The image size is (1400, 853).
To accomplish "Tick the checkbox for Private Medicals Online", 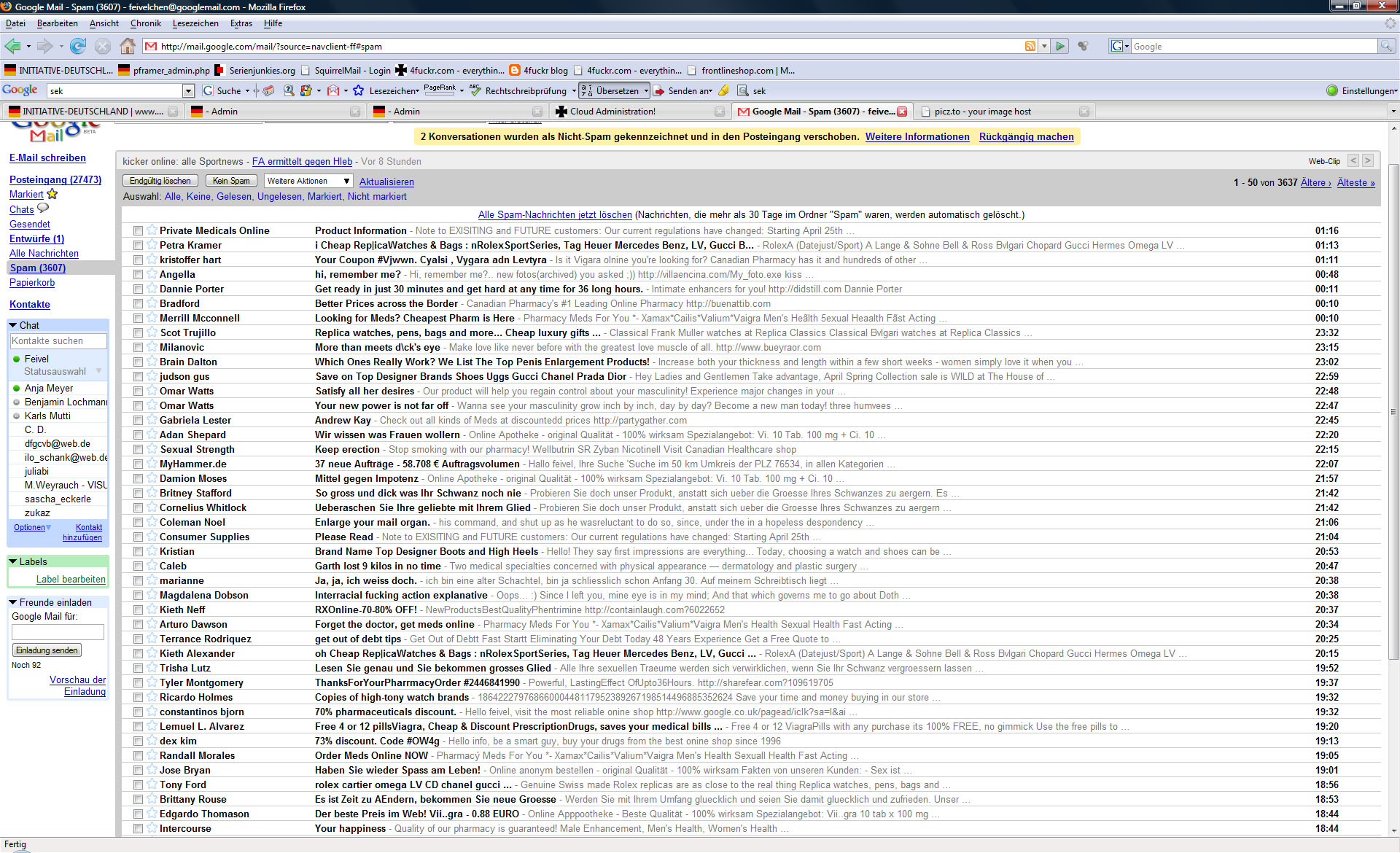I will pyautogui.click(x=138, y=231).
